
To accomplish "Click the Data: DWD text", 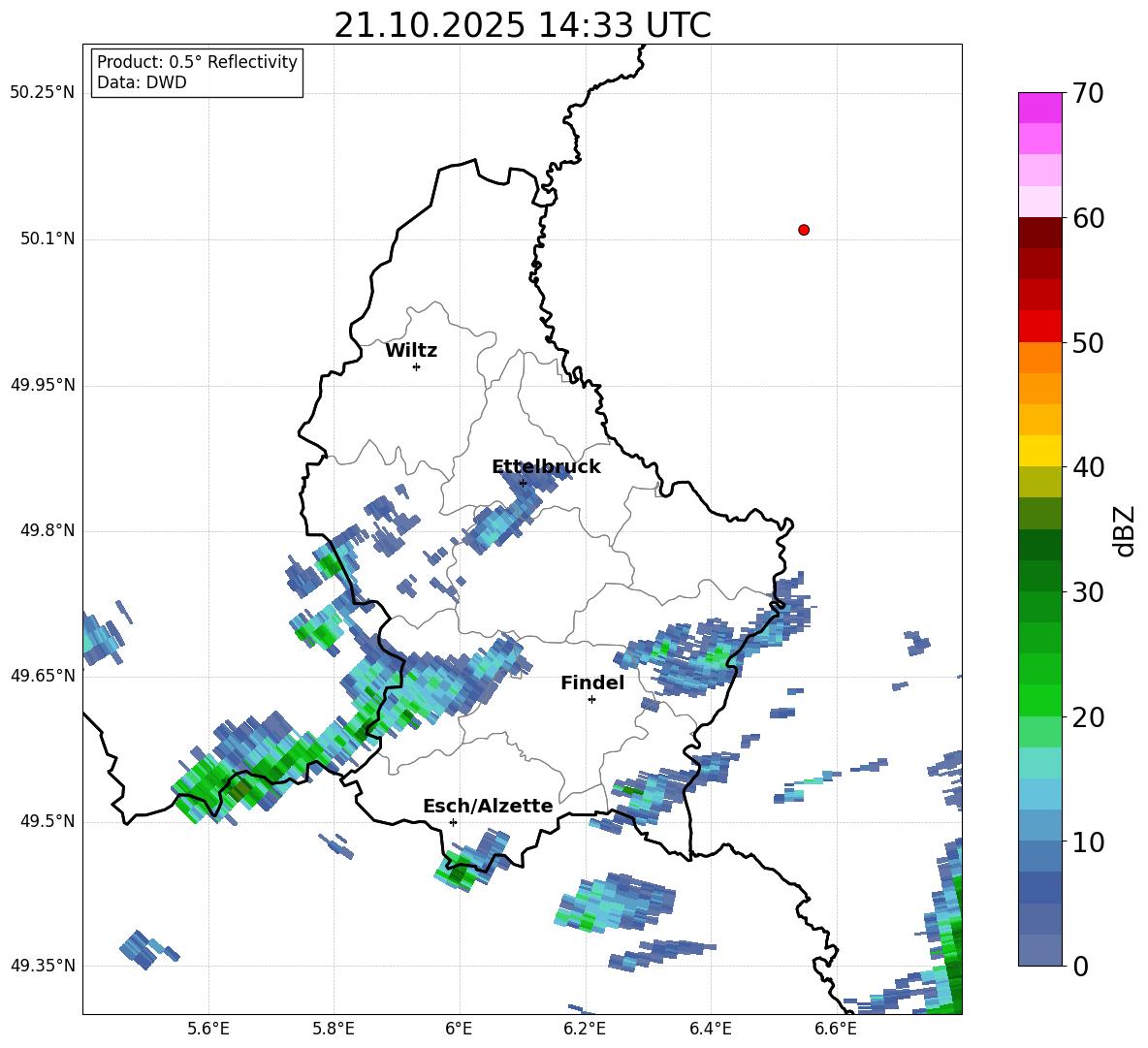I will [142, 82].
